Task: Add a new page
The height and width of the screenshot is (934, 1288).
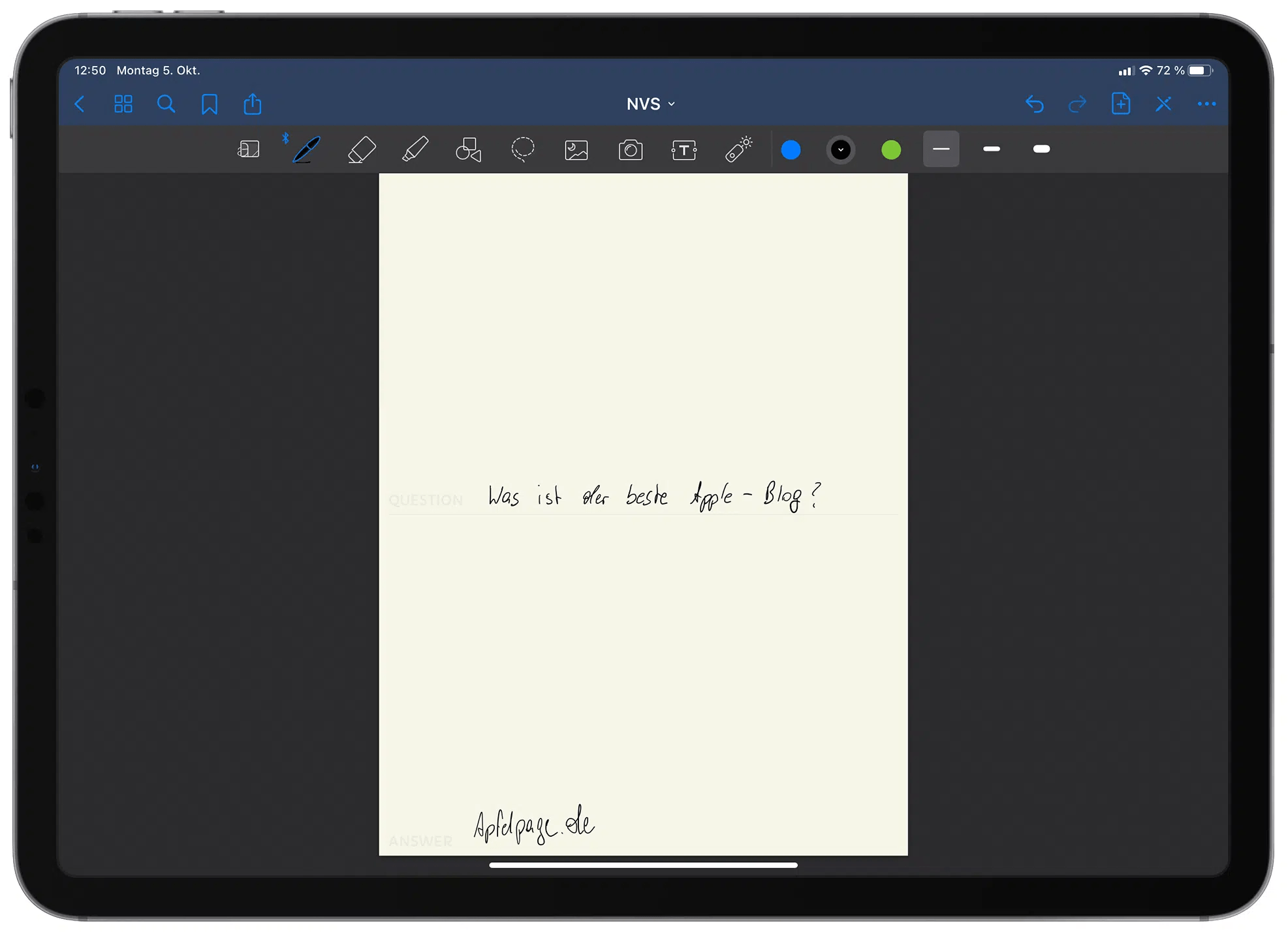Action: 1121,104
